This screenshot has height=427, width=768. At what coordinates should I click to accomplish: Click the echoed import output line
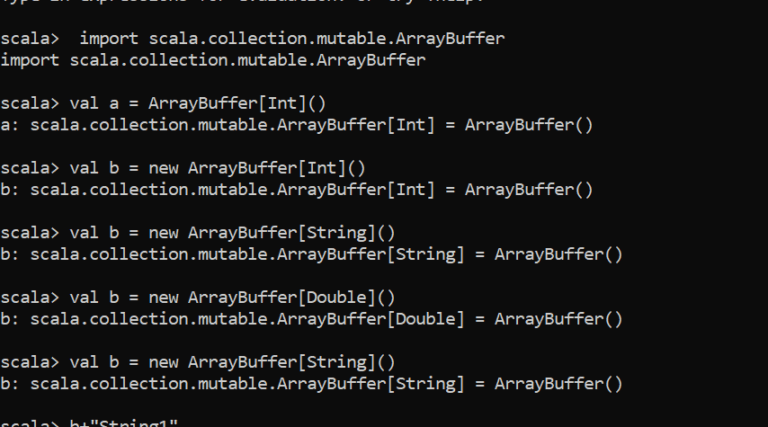pos(213,60)
